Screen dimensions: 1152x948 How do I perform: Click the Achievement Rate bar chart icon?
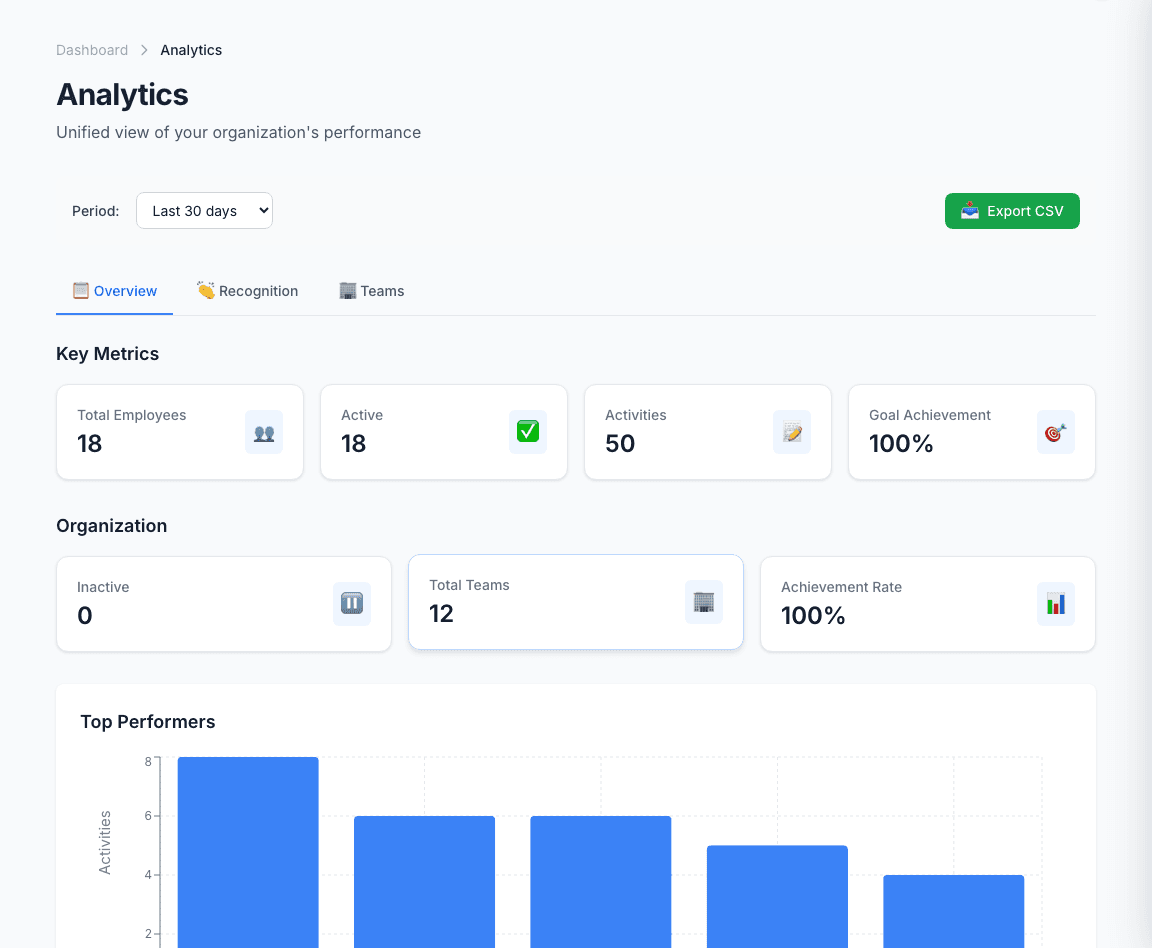tap(1056, 604)
